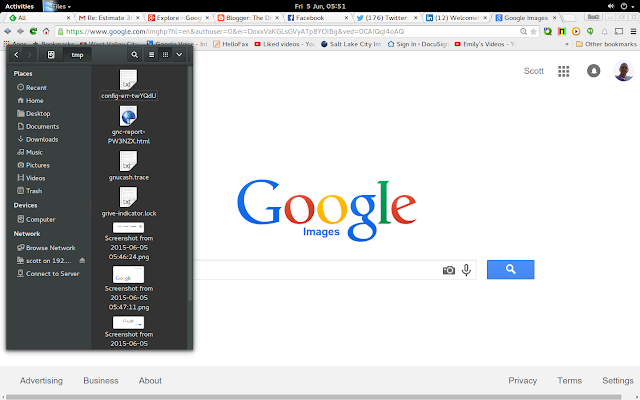Show hidden bookmarks overflow chevron
Image resolution: width=640 pixels, height=400 pixels.
[x=567, y=44]
